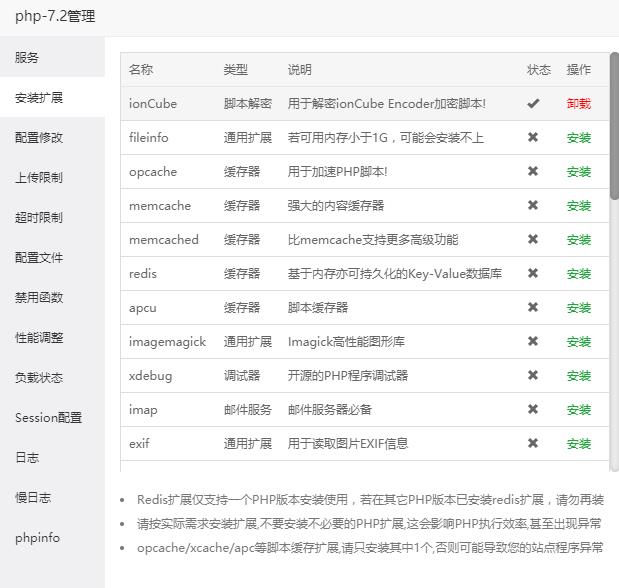The image size is (619, 588).
Task: Click the opcache status X icon
Action: (533, 171)
